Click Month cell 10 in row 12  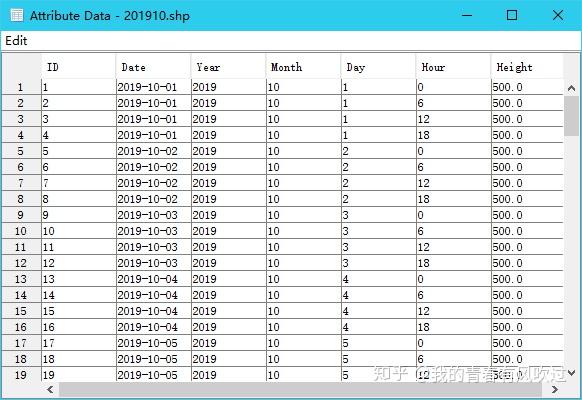pyautogui.click(x=304, y=263)
